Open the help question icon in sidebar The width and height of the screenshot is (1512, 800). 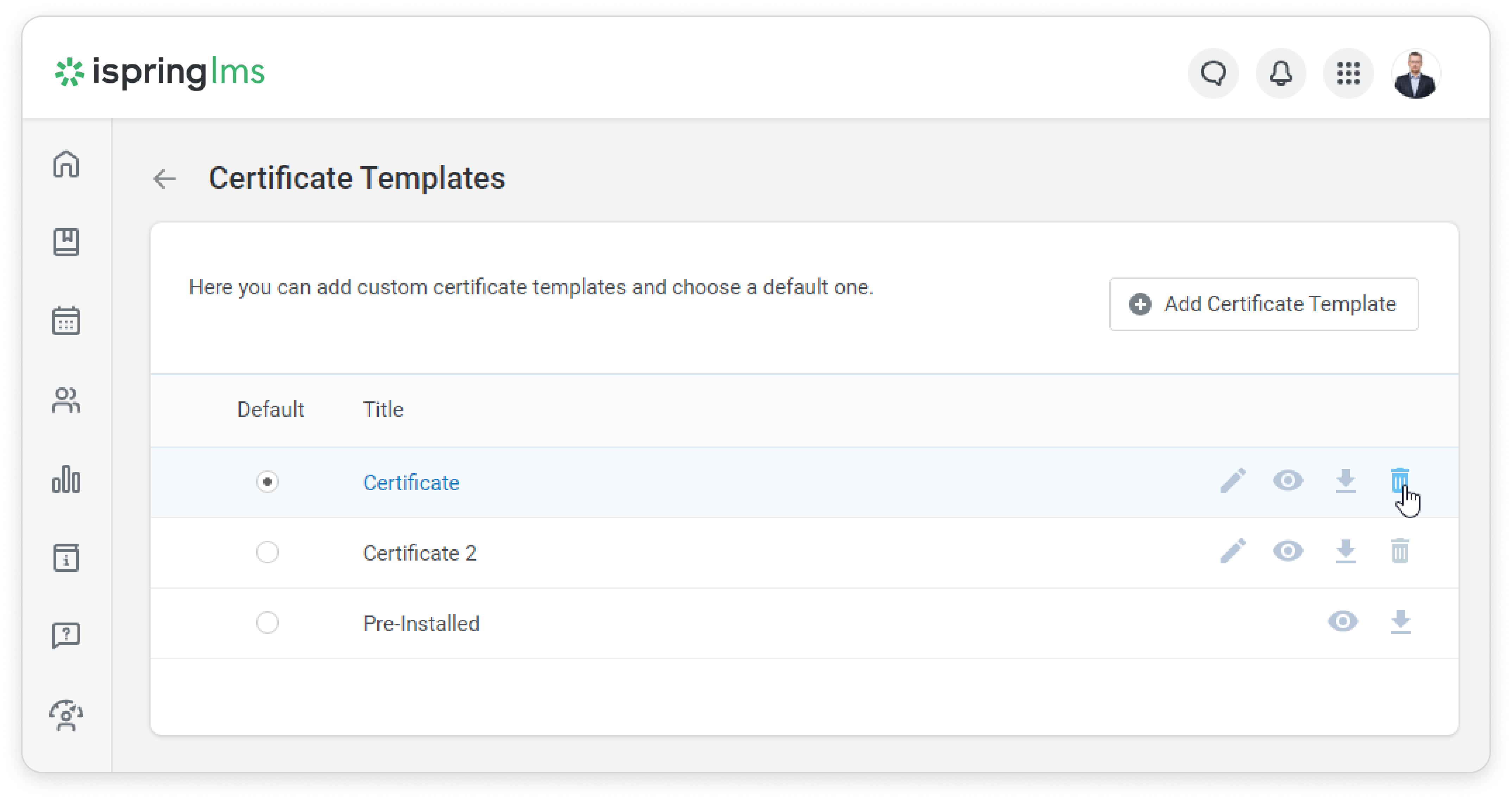click(x=66, y=635)
